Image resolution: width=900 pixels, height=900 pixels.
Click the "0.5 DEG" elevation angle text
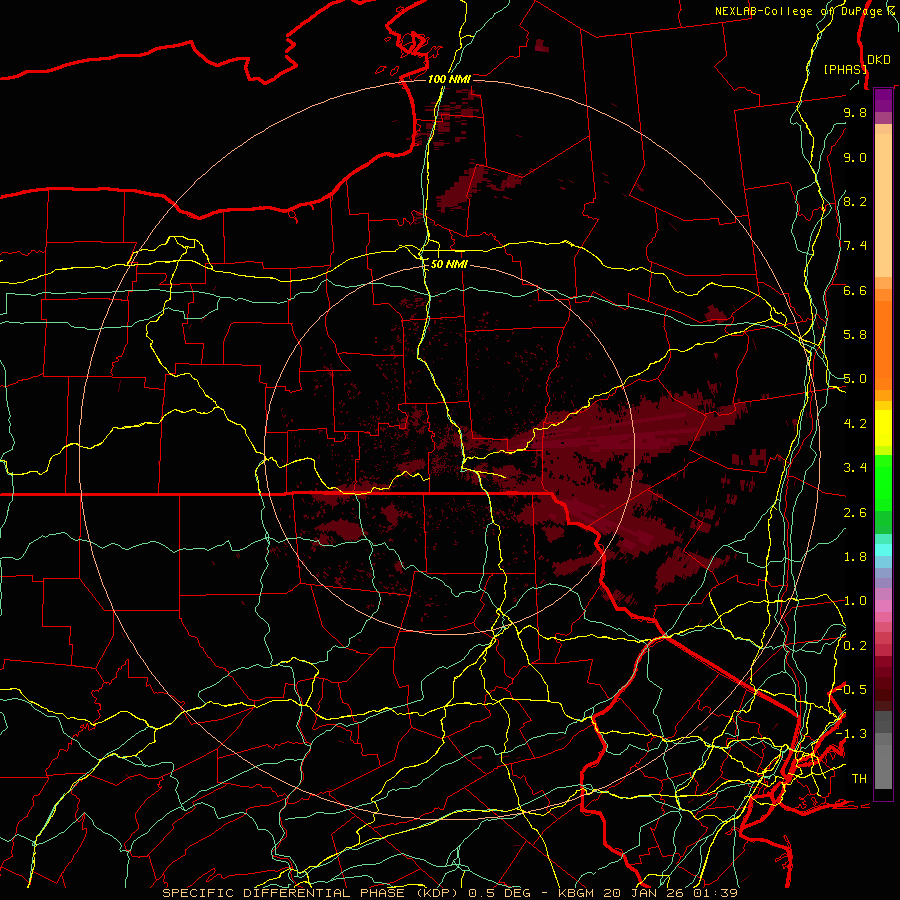pyautogui.click(x=499, y=893)
